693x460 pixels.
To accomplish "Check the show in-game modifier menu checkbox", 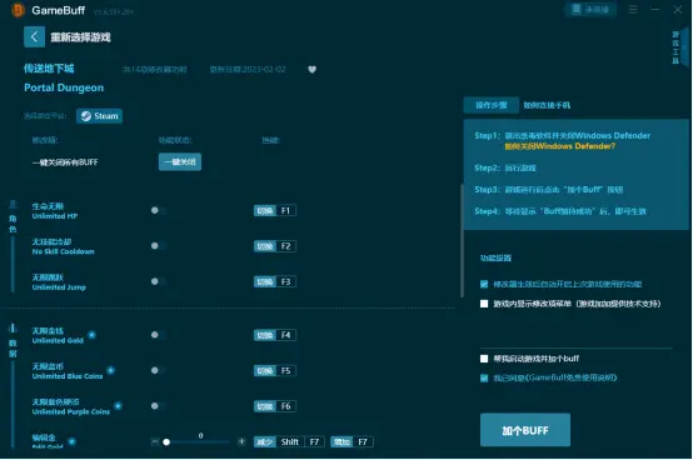I will click(x=484, y=304).
